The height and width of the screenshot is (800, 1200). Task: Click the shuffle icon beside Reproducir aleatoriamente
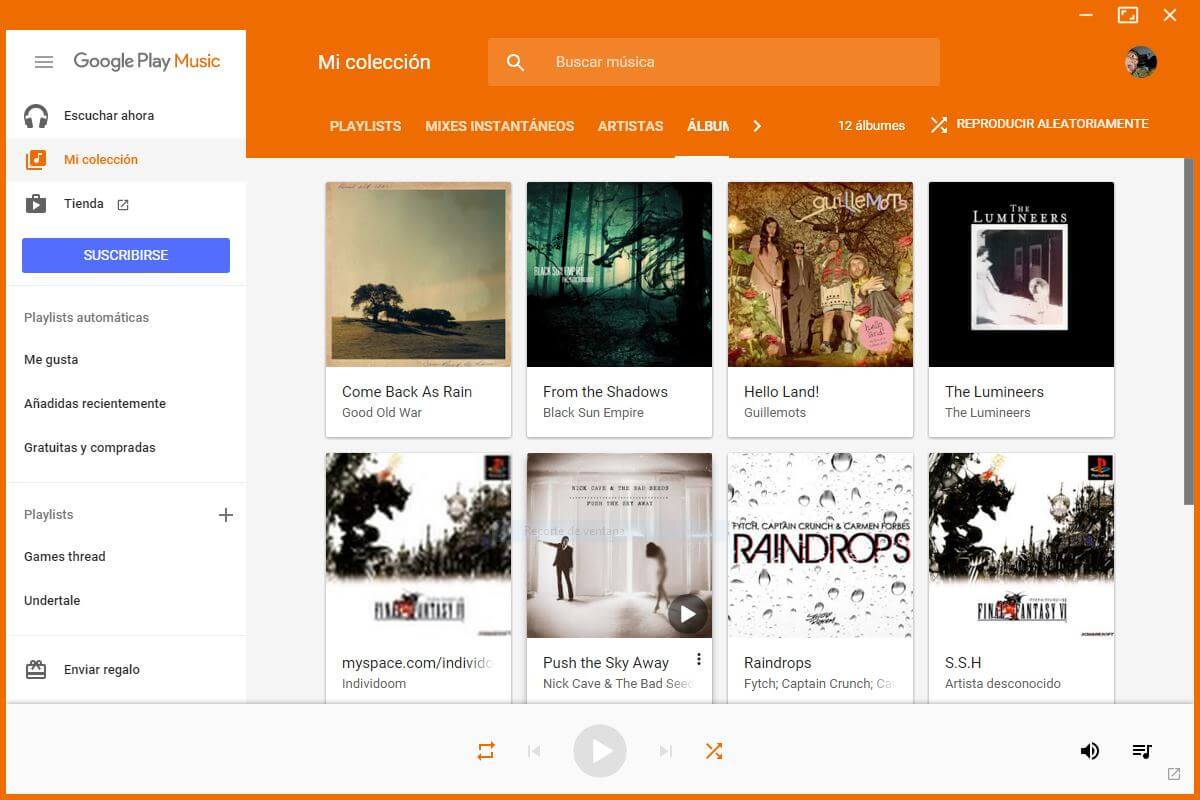[938, 125]
